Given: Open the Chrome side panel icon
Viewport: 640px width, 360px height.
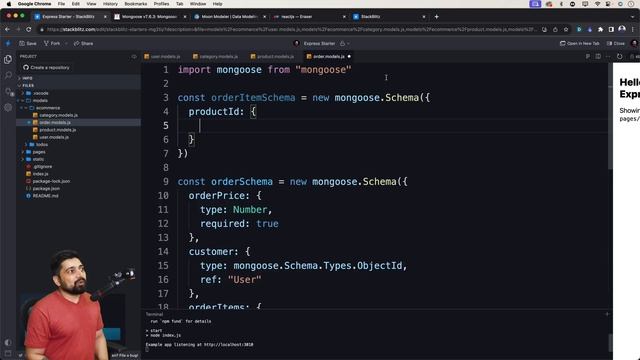Looking at the screenshot, I should click(611, 29).
